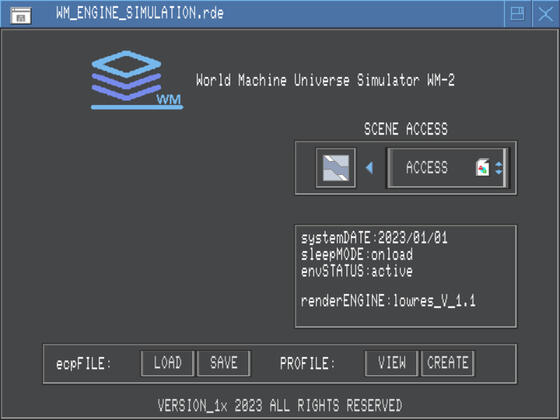Close the WM_ENGINE_SIMULATION window
560x420 pixels.
[x=545, y=14]
